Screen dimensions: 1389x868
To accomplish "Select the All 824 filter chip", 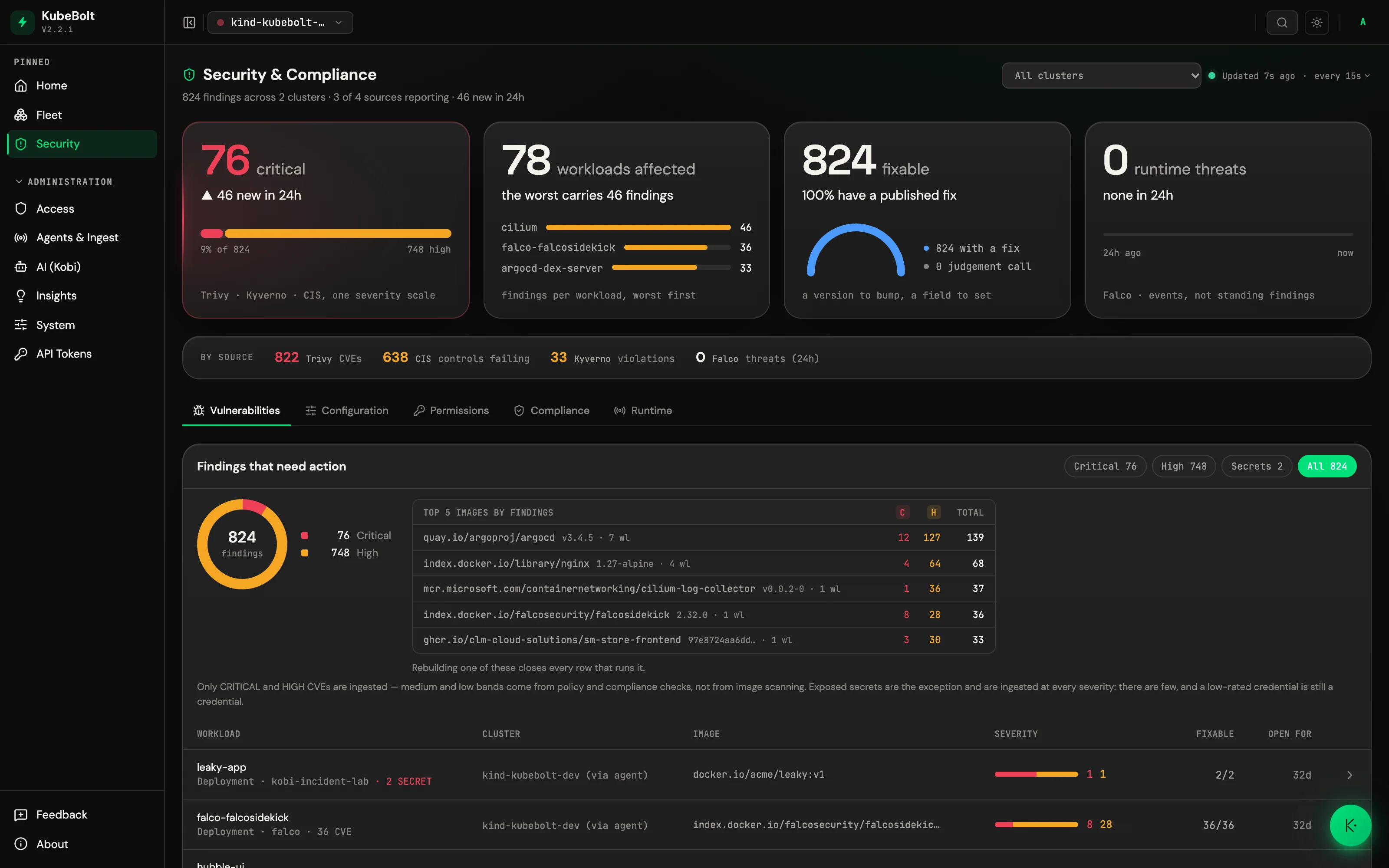I will (1327, 466).
